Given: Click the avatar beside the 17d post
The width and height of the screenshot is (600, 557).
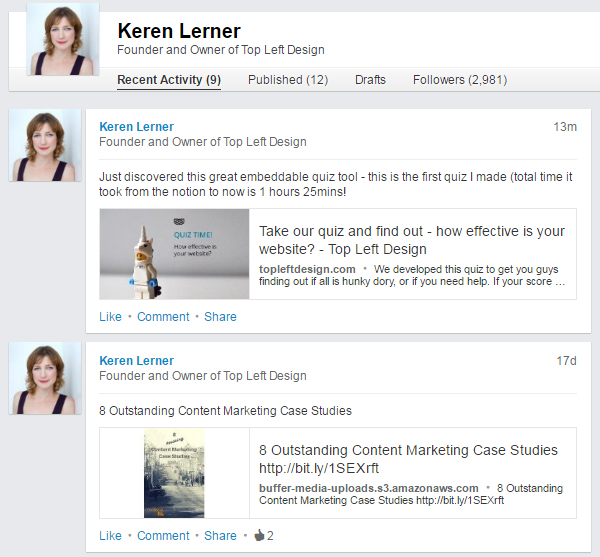Looking at the screenshot, I should (x=45, y=378).
